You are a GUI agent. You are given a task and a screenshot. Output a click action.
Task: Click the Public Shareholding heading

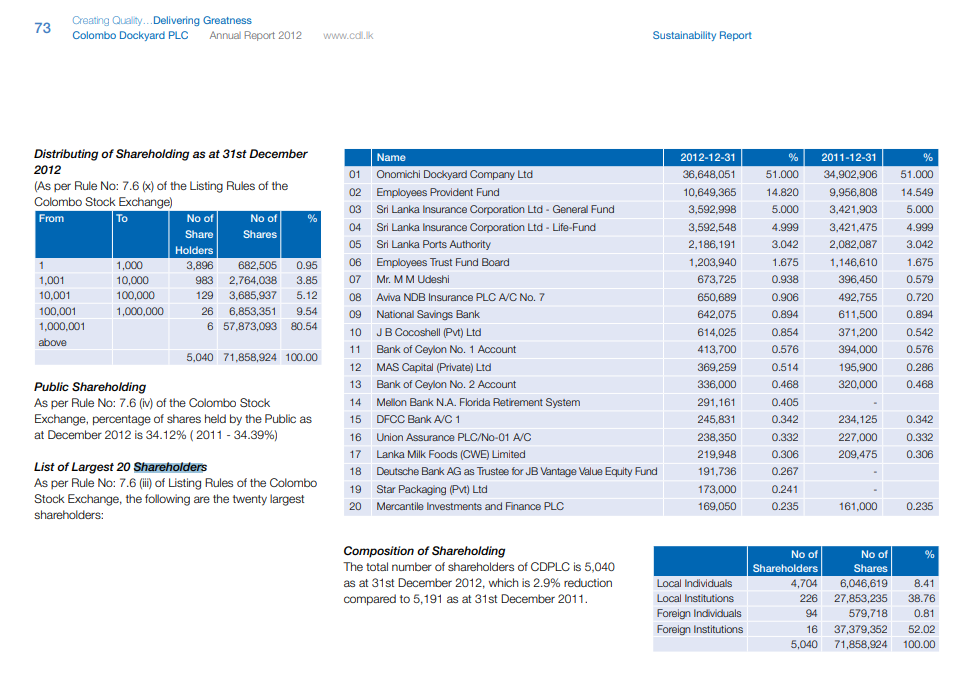pyautogui.click(x=90, y=387)
